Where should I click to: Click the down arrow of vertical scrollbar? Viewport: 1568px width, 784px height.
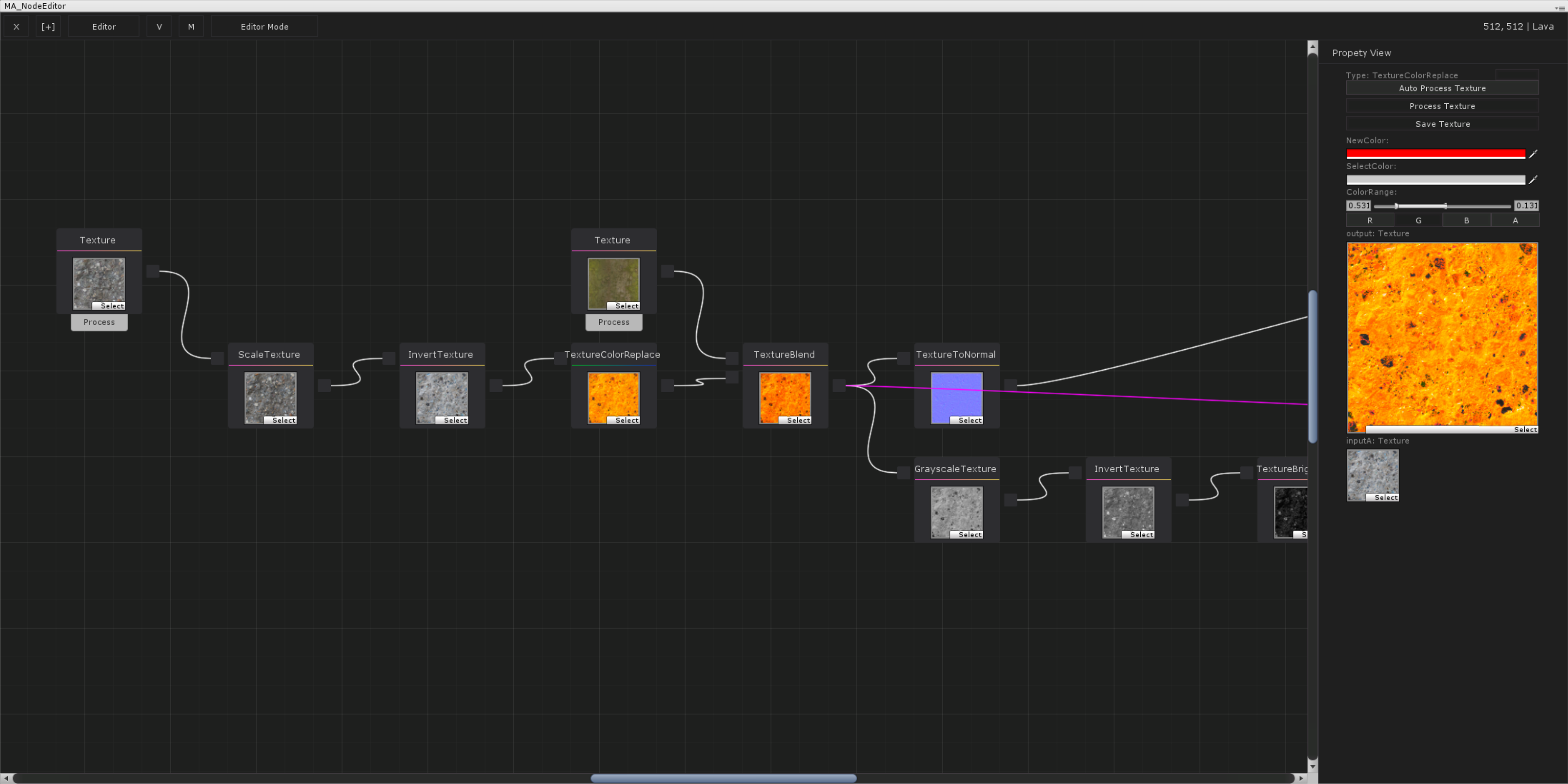click(x=1312, y=766)
